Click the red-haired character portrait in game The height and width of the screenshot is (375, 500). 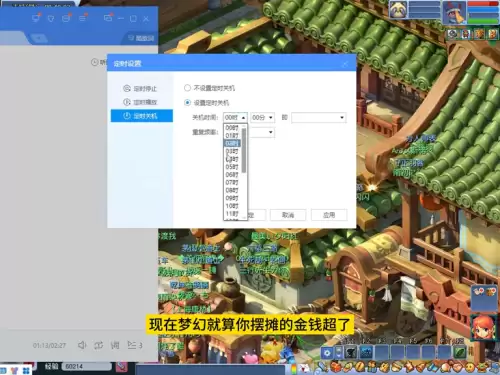(483, 327)
